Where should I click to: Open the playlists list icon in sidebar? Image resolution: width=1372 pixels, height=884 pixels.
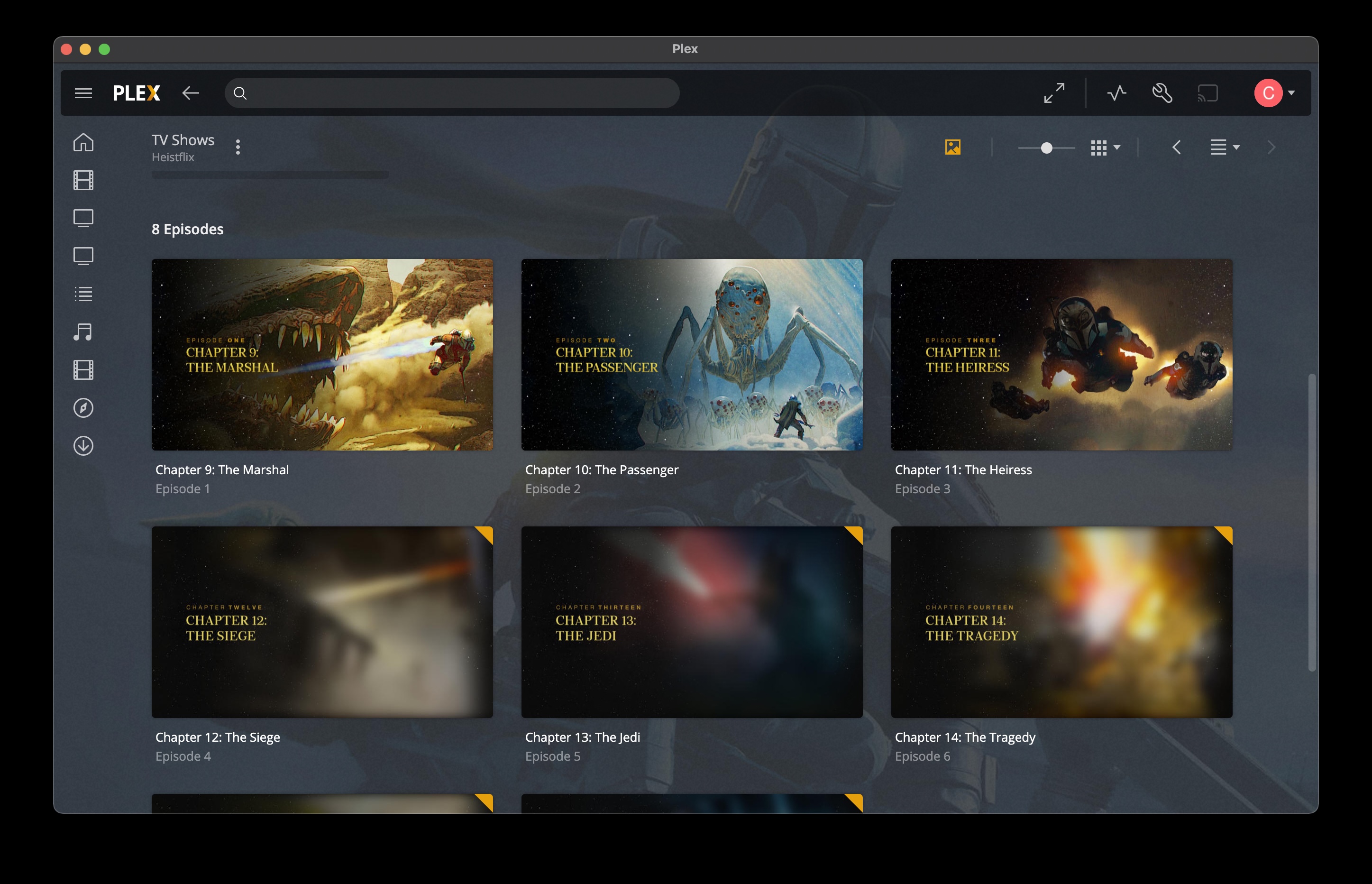pos(83,294)
